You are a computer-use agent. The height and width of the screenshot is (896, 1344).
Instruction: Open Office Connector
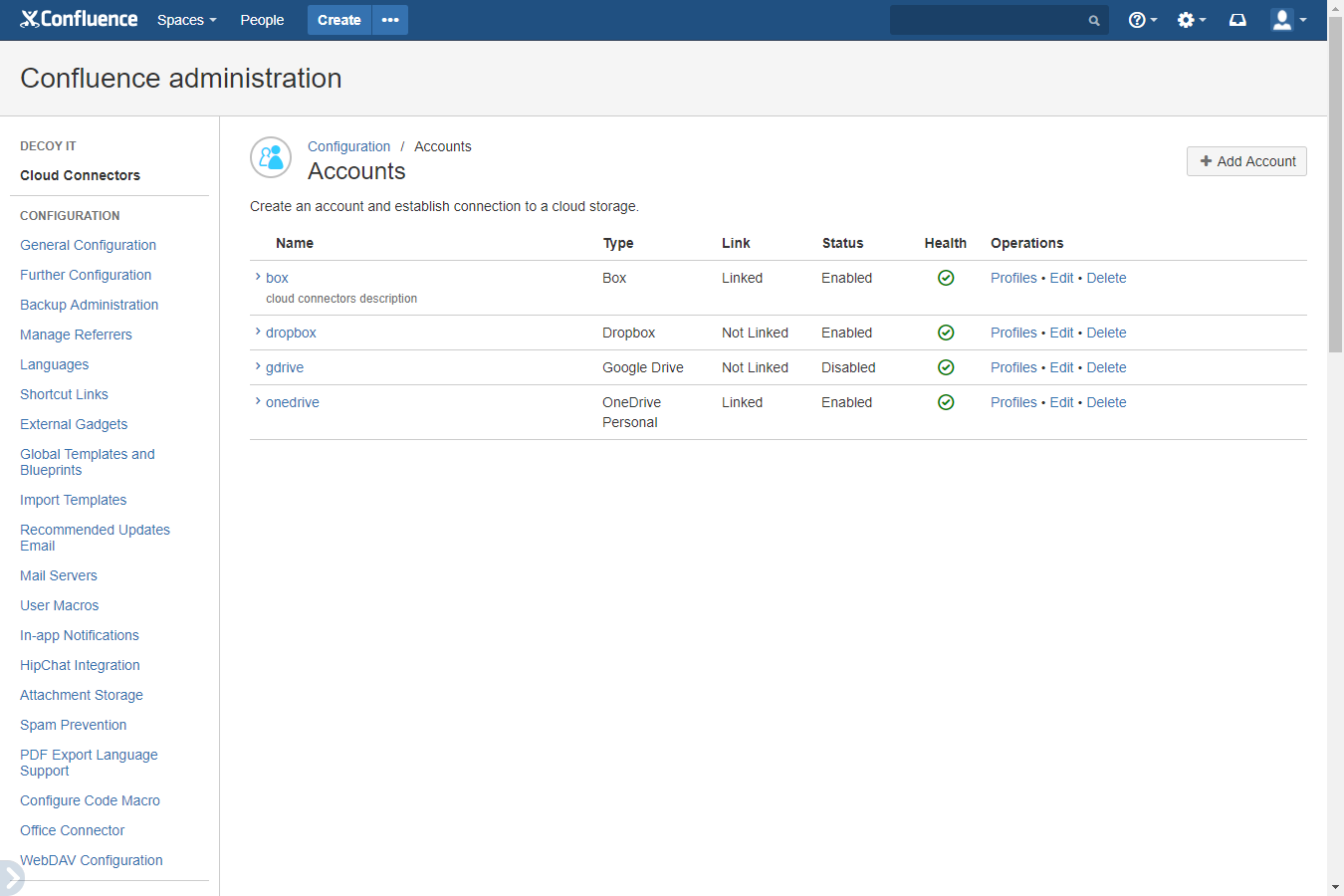(72, 830)
